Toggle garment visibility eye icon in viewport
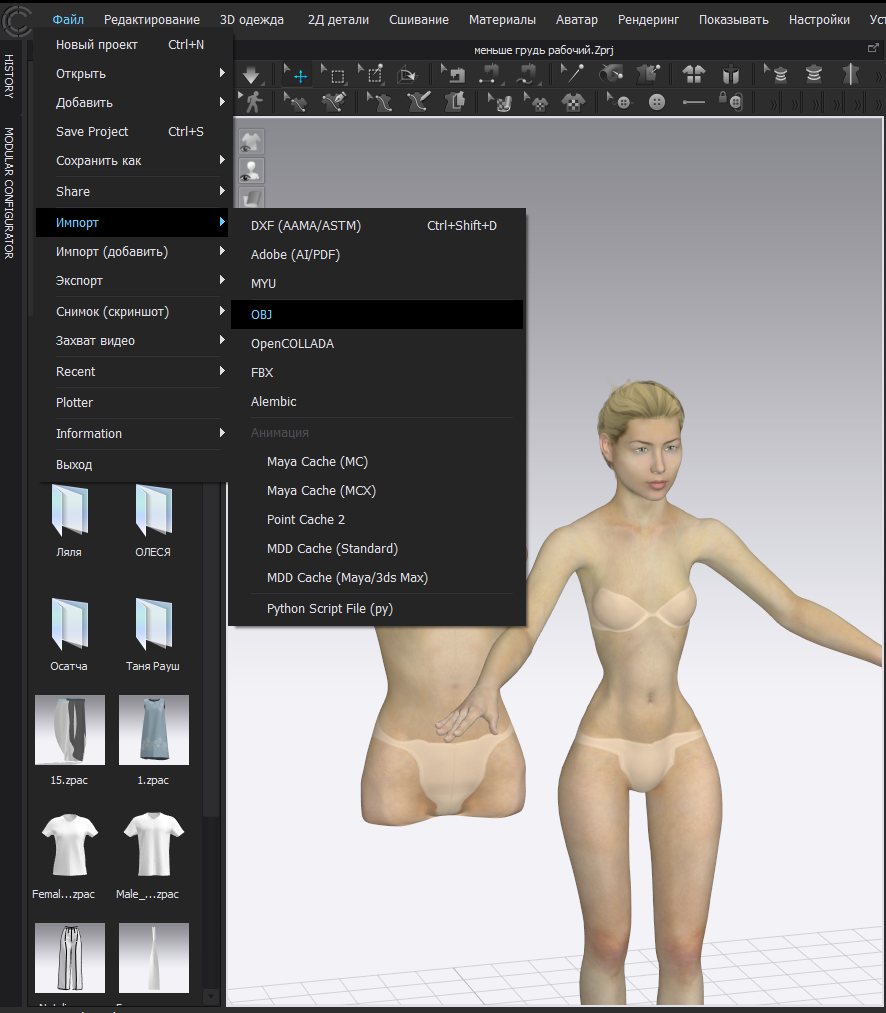The width and height of the screenshot is (886, 1013). pos(251,142)
